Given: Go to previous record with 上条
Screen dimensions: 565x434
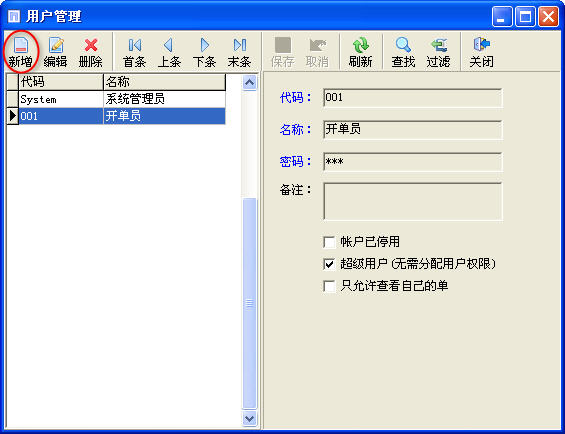Looking at the screenshot, I should tap(169, 52).
